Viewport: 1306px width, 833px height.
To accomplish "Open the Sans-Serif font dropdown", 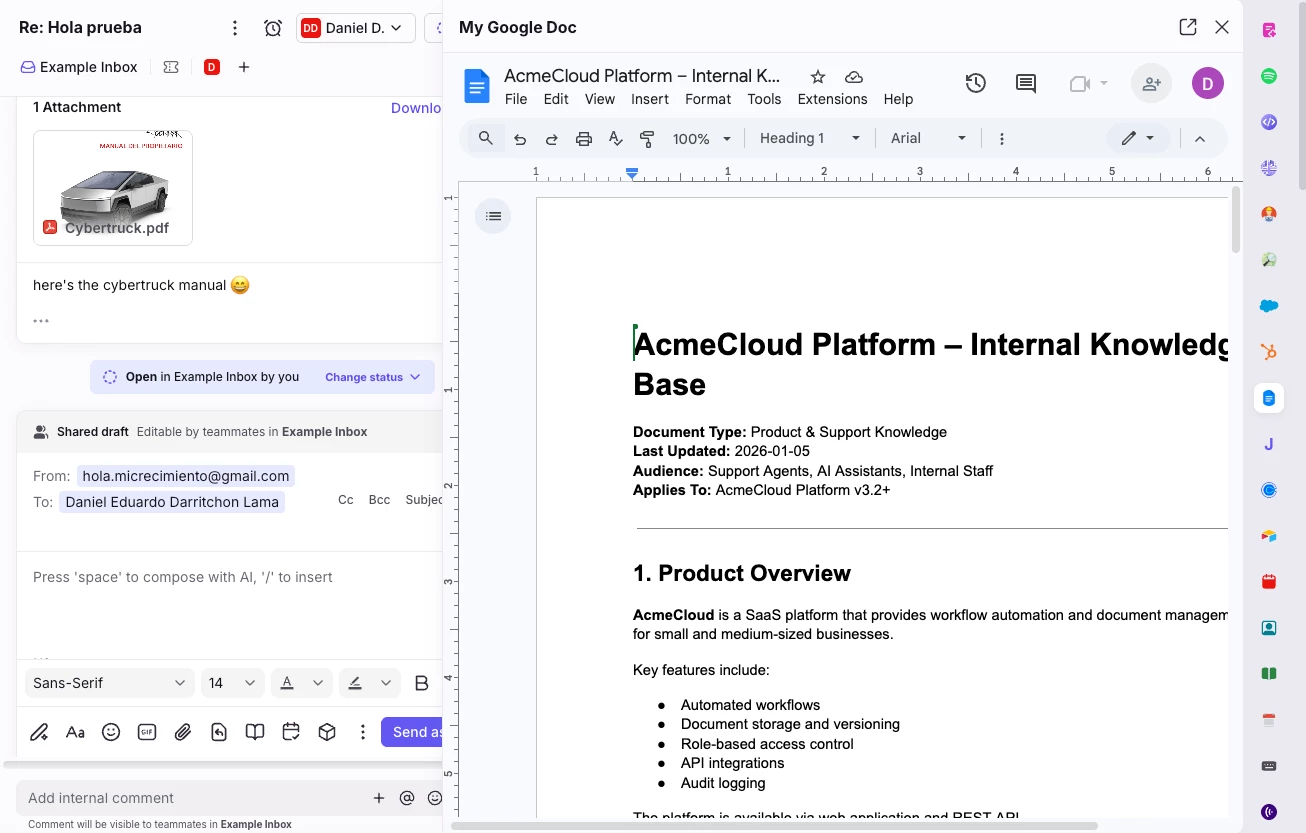I will 109,683.
